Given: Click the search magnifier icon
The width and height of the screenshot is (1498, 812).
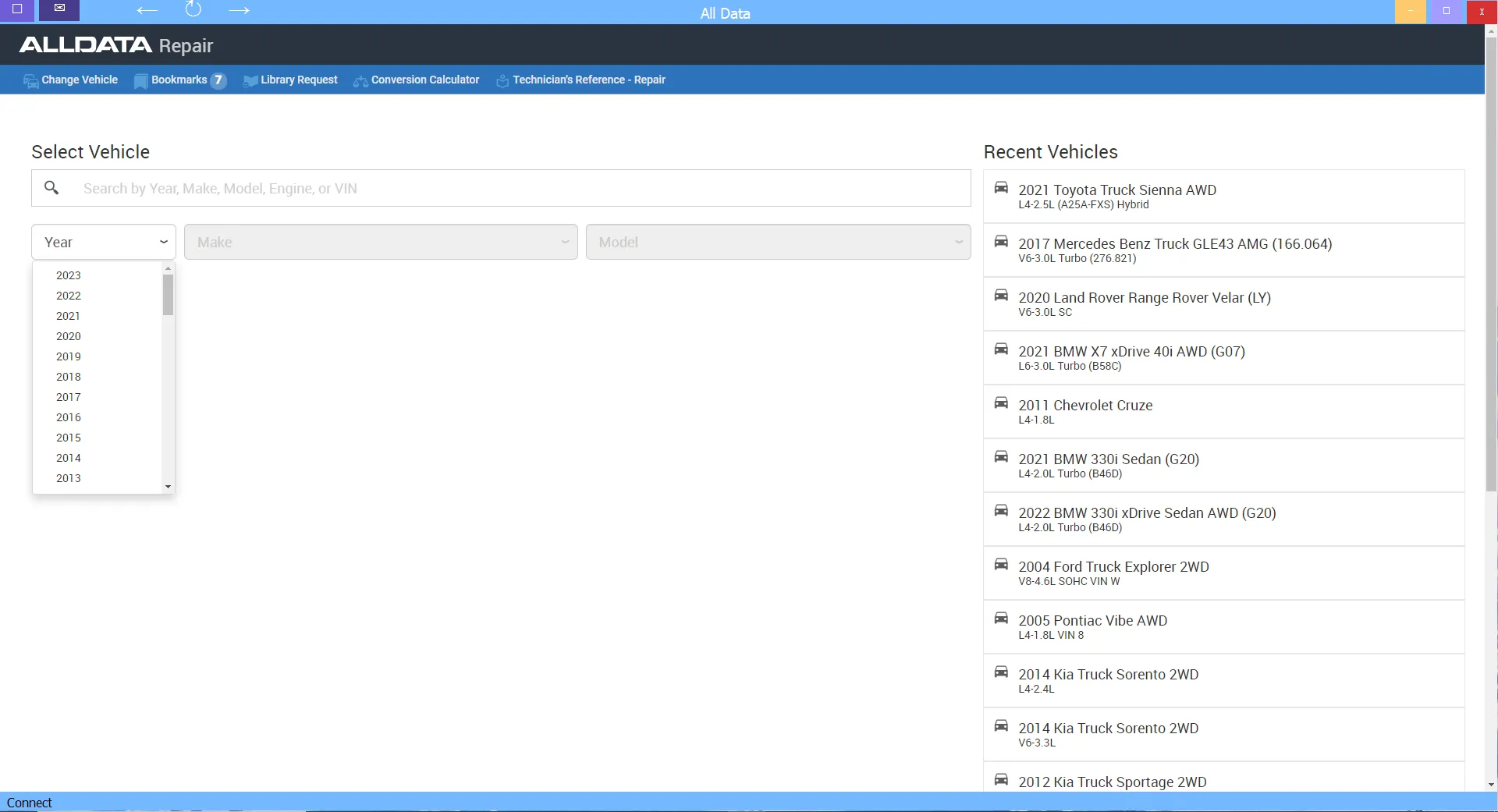Looking at the screenshot, I should tap(51, 187).
